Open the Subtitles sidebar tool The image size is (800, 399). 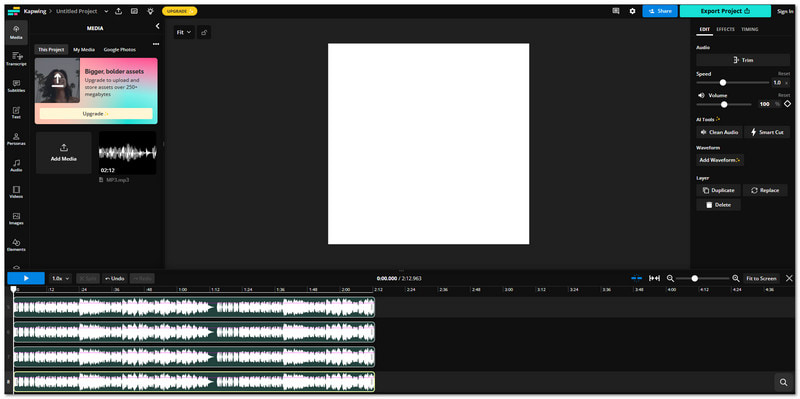coord(16,86)
